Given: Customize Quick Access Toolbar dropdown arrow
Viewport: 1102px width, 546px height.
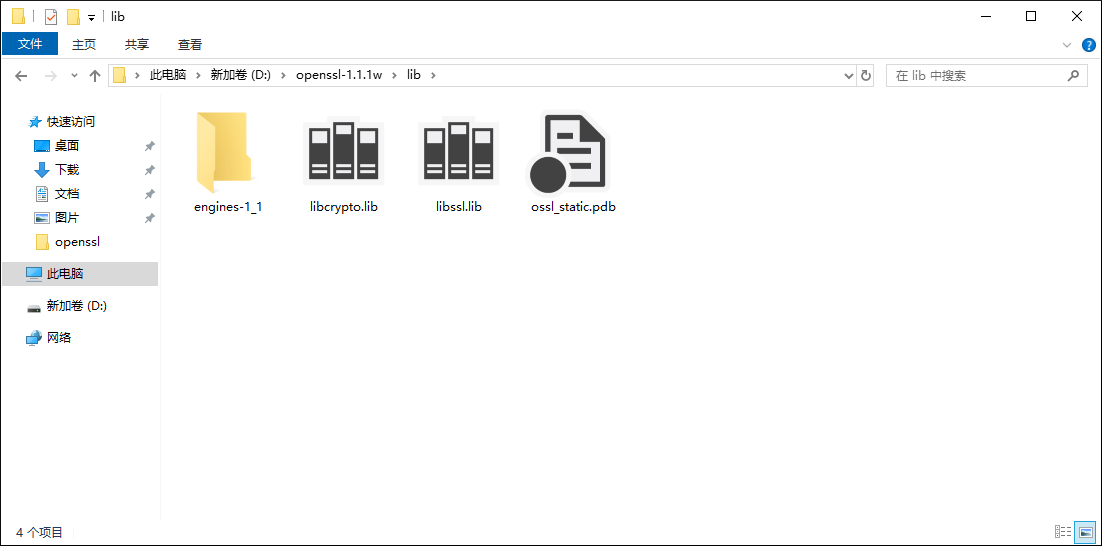Looking at the screenshot, I should pos(91,17).
